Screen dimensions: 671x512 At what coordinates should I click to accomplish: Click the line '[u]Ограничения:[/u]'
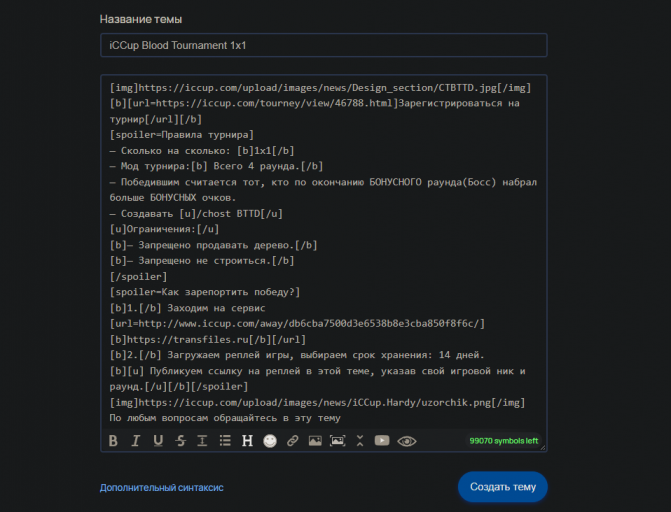[x=164, y=229]
